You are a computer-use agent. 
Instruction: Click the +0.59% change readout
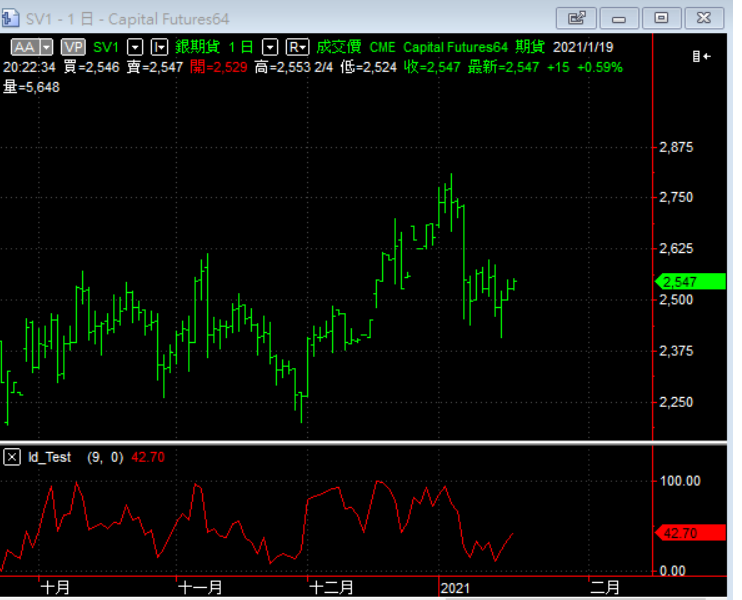[600, 67]
